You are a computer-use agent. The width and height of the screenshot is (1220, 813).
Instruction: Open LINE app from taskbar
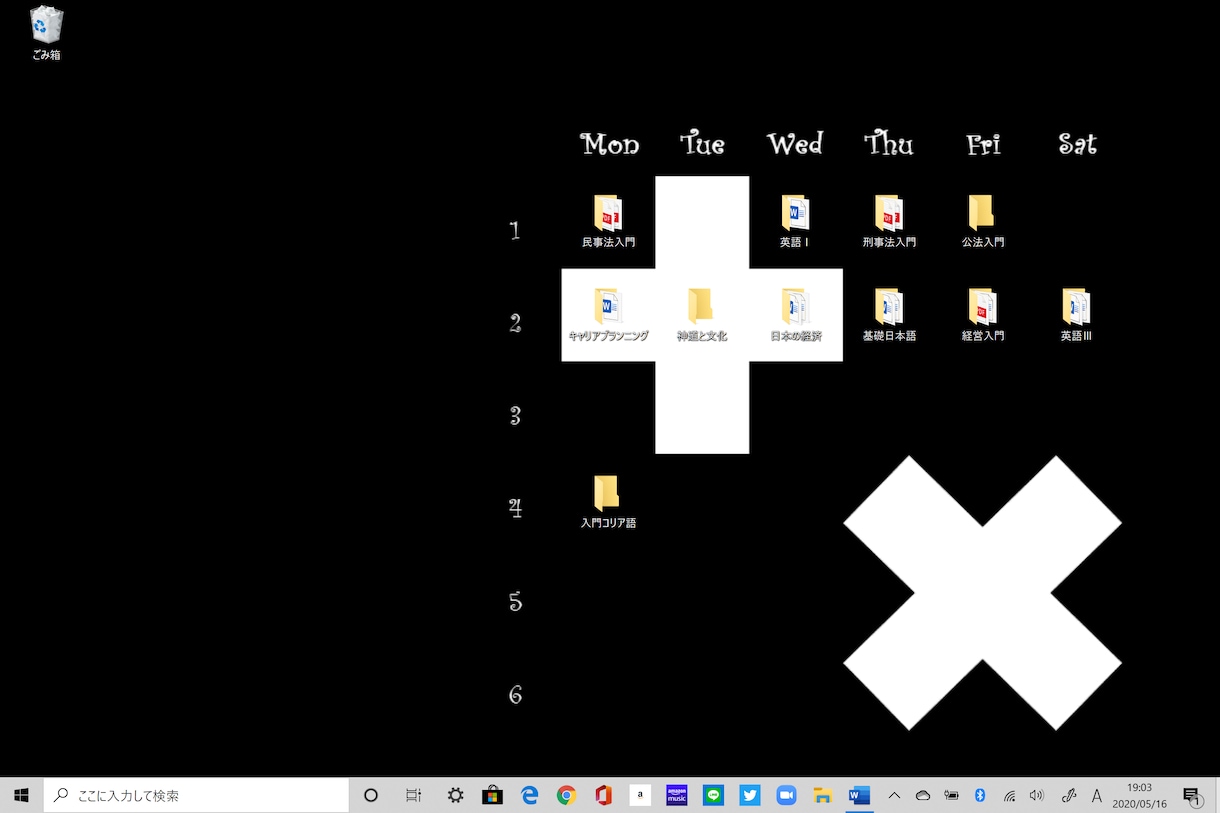tap(713, 795)
